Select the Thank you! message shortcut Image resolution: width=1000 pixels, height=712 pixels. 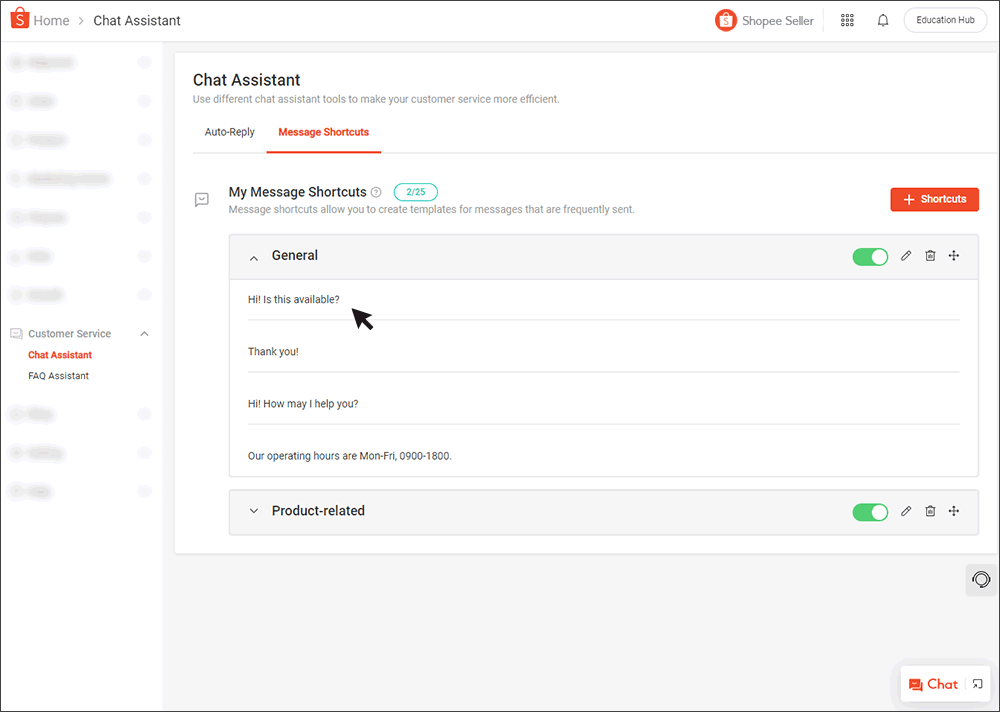click(x=272, y=351)
